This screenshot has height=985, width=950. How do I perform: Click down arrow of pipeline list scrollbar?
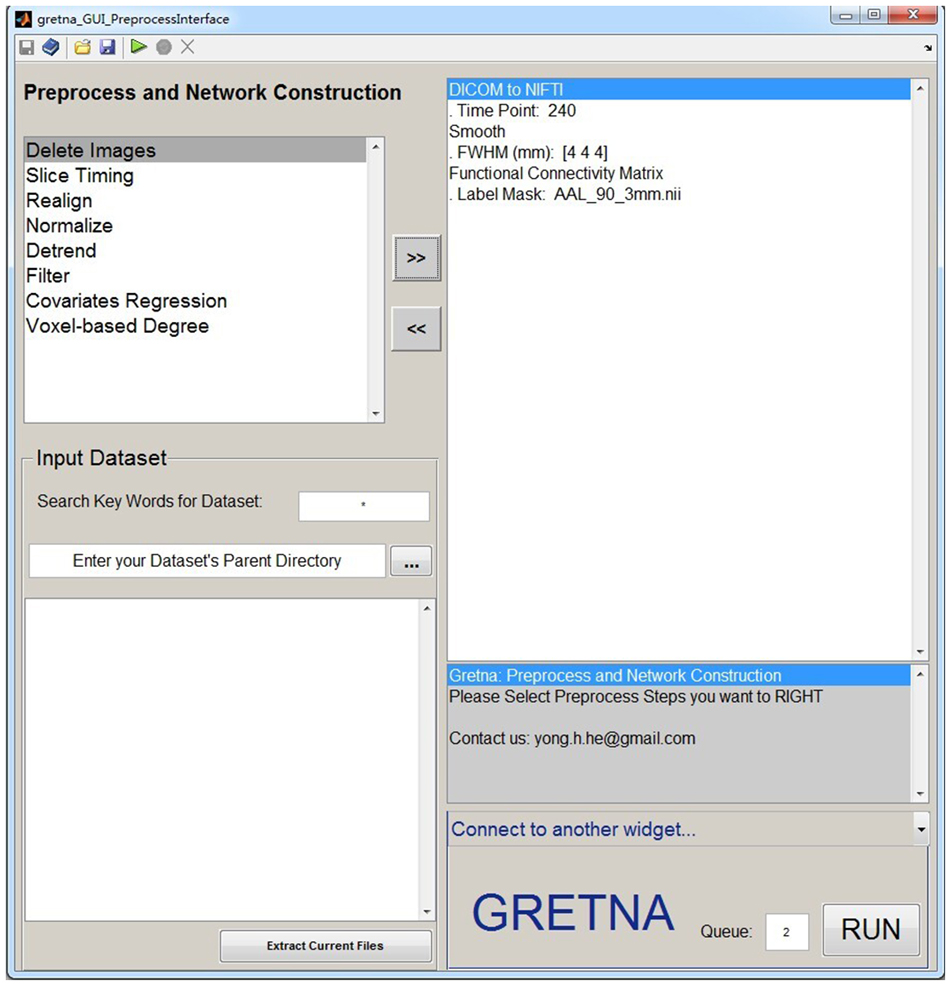click(x=920, y=651)
